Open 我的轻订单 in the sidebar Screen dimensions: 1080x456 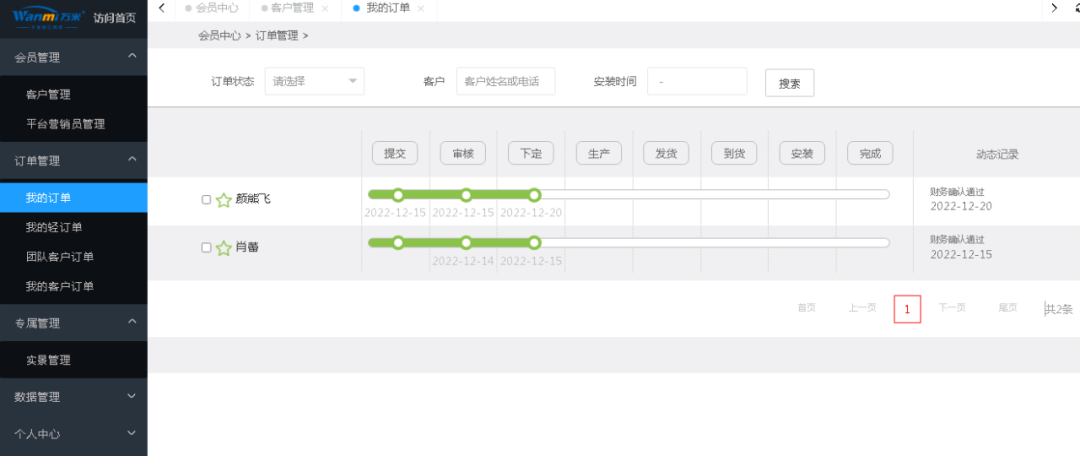click(x=54, y=227)
